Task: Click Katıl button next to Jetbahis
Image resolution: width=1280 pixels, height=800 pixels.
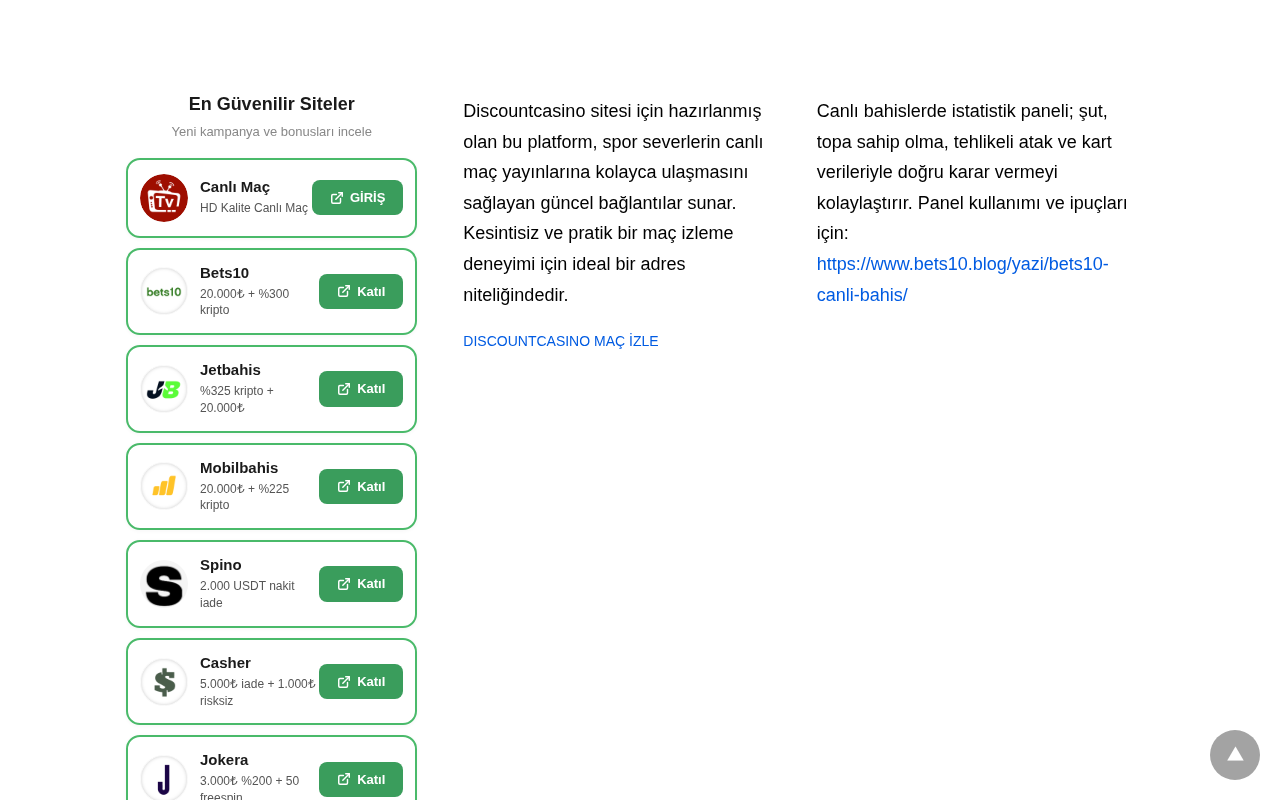Action: coord(361,389)
